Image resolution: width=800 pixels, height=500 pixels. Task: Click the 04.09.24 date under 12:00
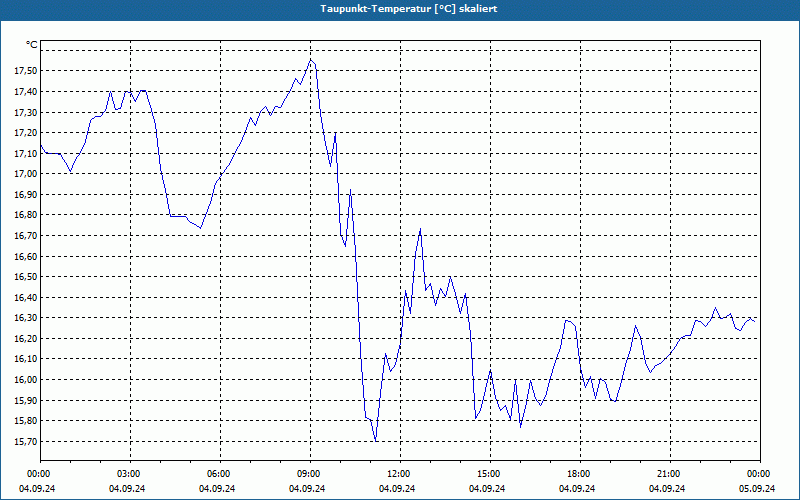[397, 488]
